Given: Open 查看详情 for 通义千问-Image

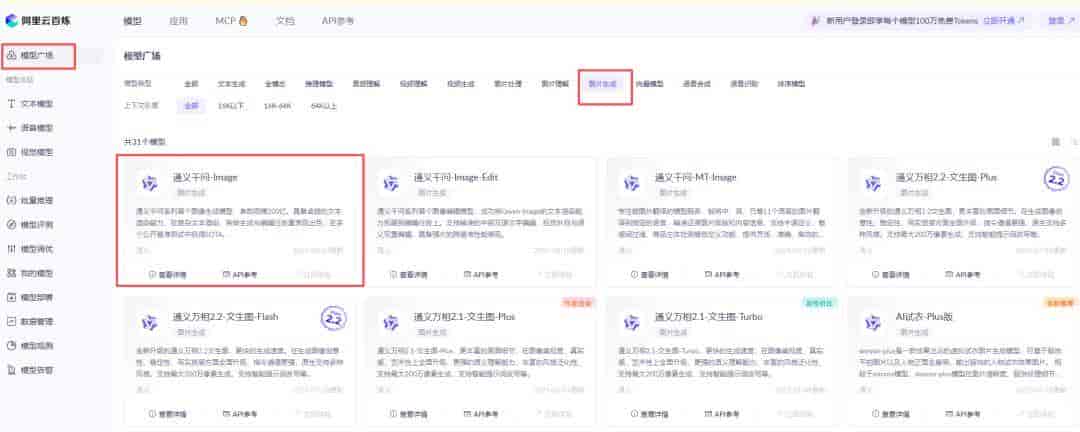Looking at the screenshot, I should (x=167, y=274).
